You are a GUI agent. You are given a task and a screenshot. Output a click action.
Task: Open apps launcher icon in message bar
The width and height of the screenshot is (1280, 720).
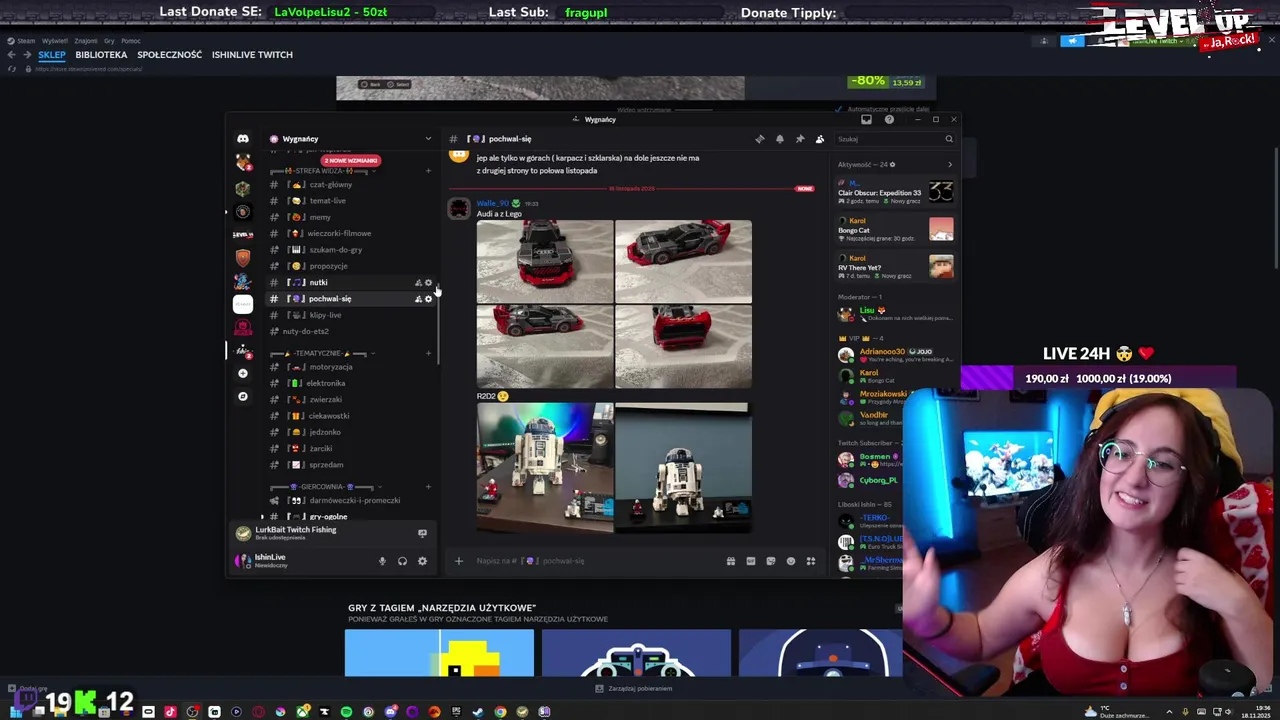coord(811,561)
